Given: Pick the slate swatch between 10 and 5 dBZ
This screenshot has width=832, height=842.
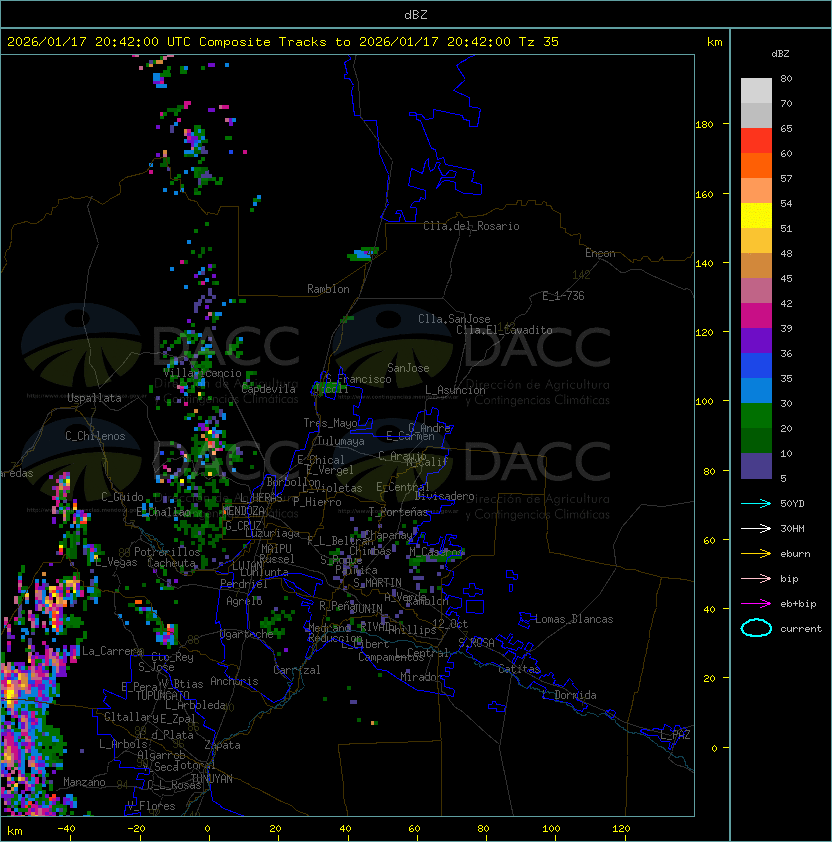Looking at the screenshot, I should coord(756,466).
